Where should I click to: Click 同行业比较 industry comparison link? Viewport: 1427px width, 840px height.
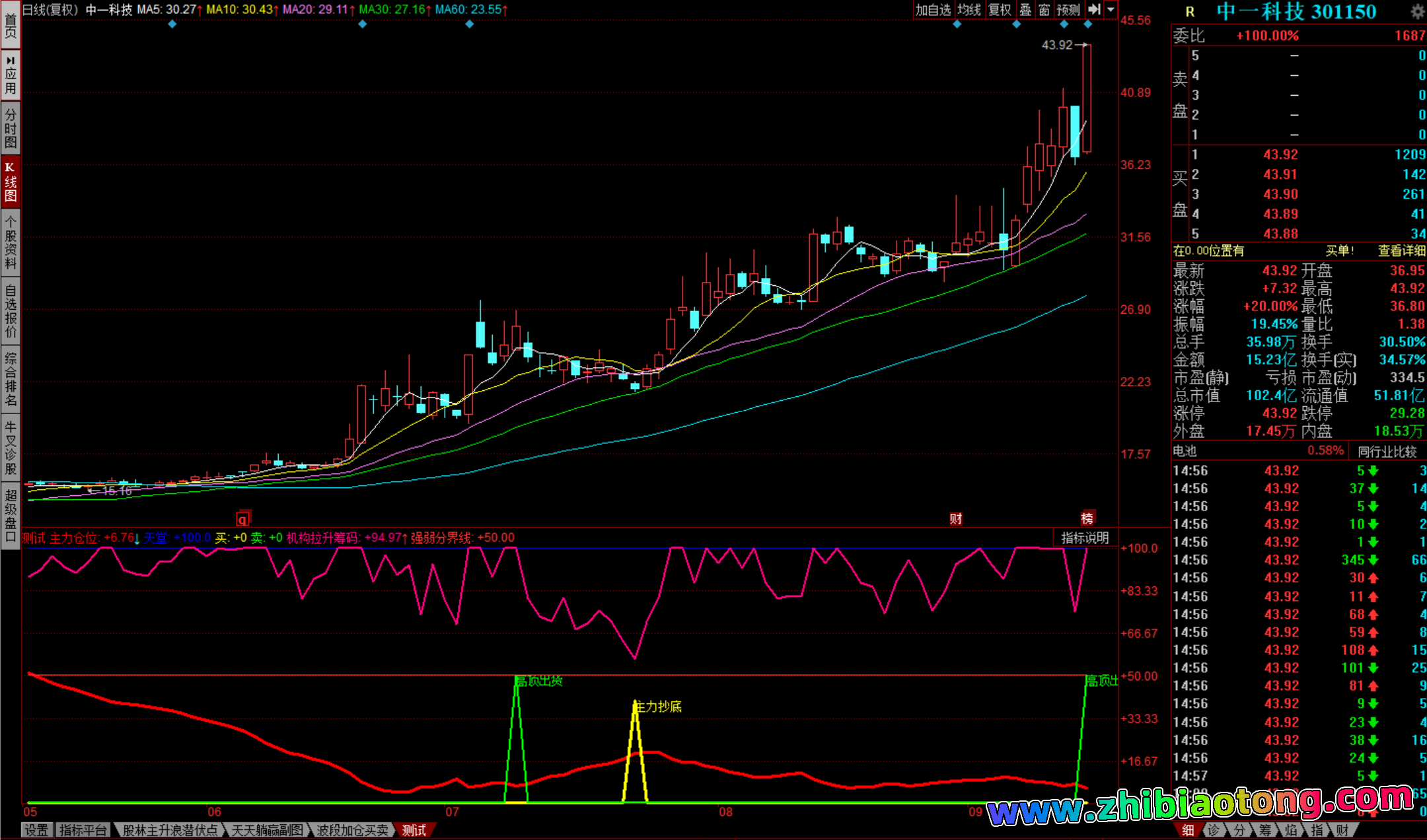point(1387,452)
